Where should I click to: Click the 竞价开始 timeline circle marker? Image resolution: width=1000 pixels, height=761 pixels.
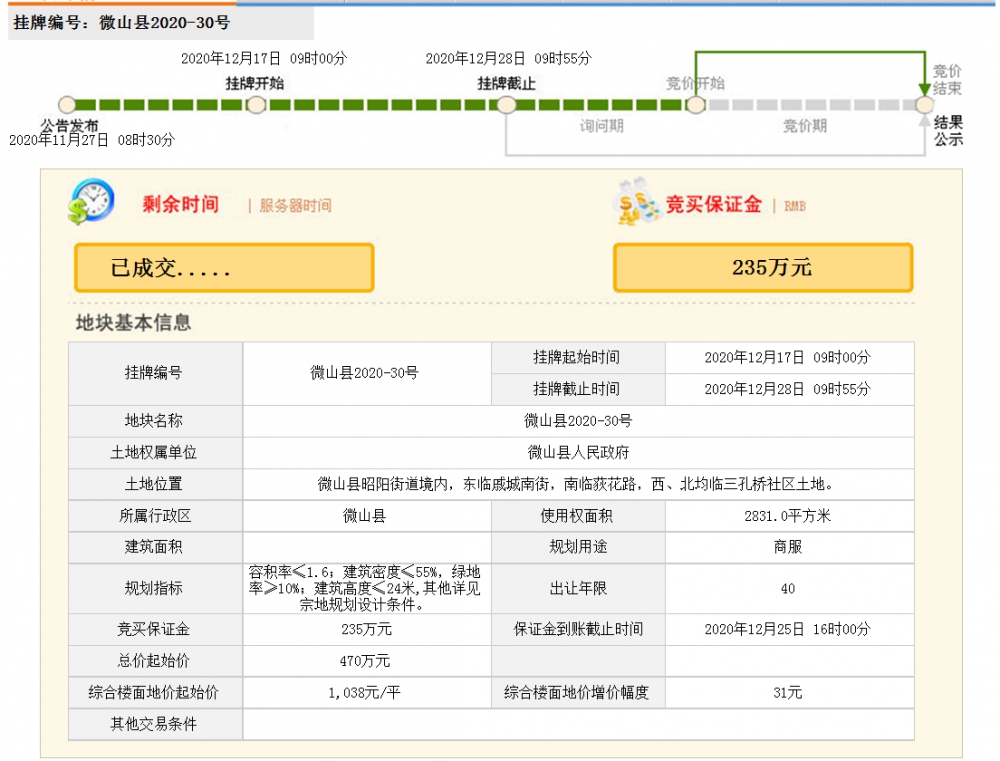(696, 105)
